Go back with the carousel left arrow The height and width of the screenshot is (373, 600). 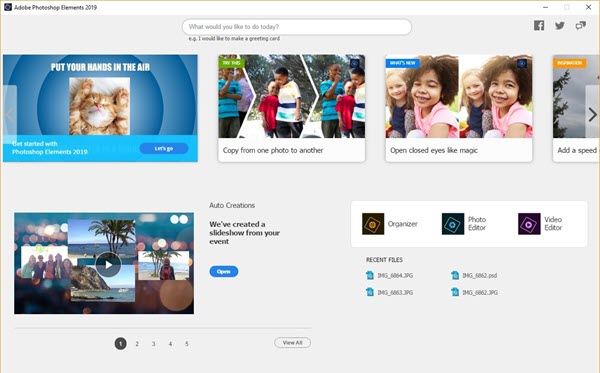click(10, 114)
